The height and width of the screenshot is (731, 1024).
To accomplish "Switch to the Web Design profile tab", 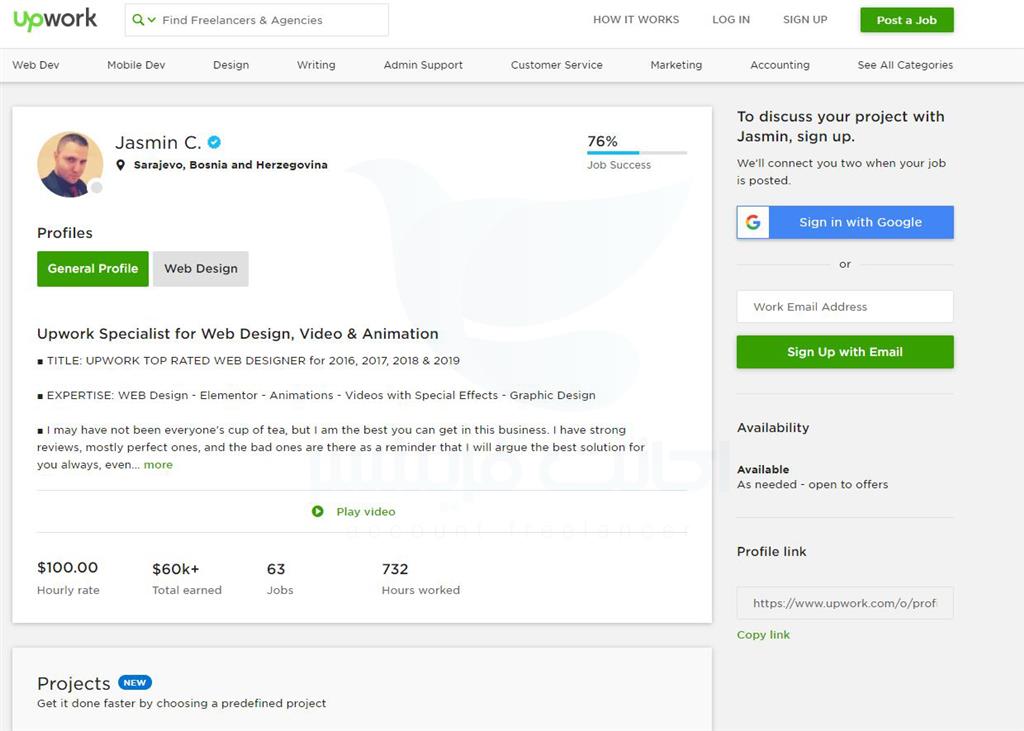I will coord(201,268).
